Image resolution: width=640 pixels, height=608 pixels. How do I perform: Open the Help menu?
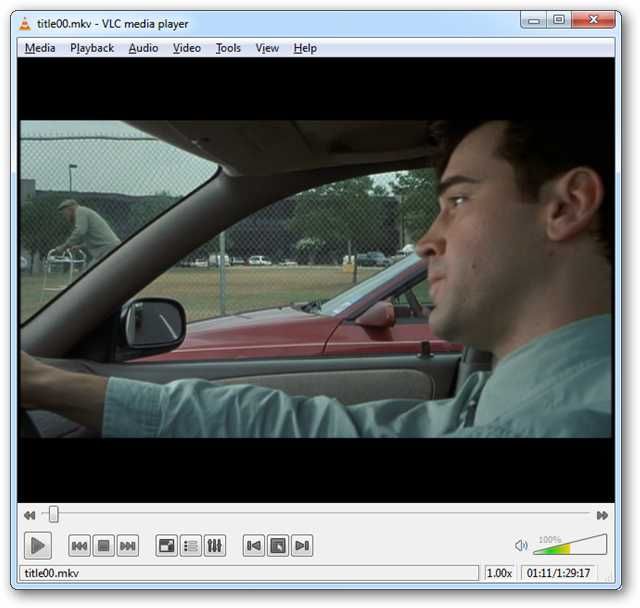coord(305,48)
